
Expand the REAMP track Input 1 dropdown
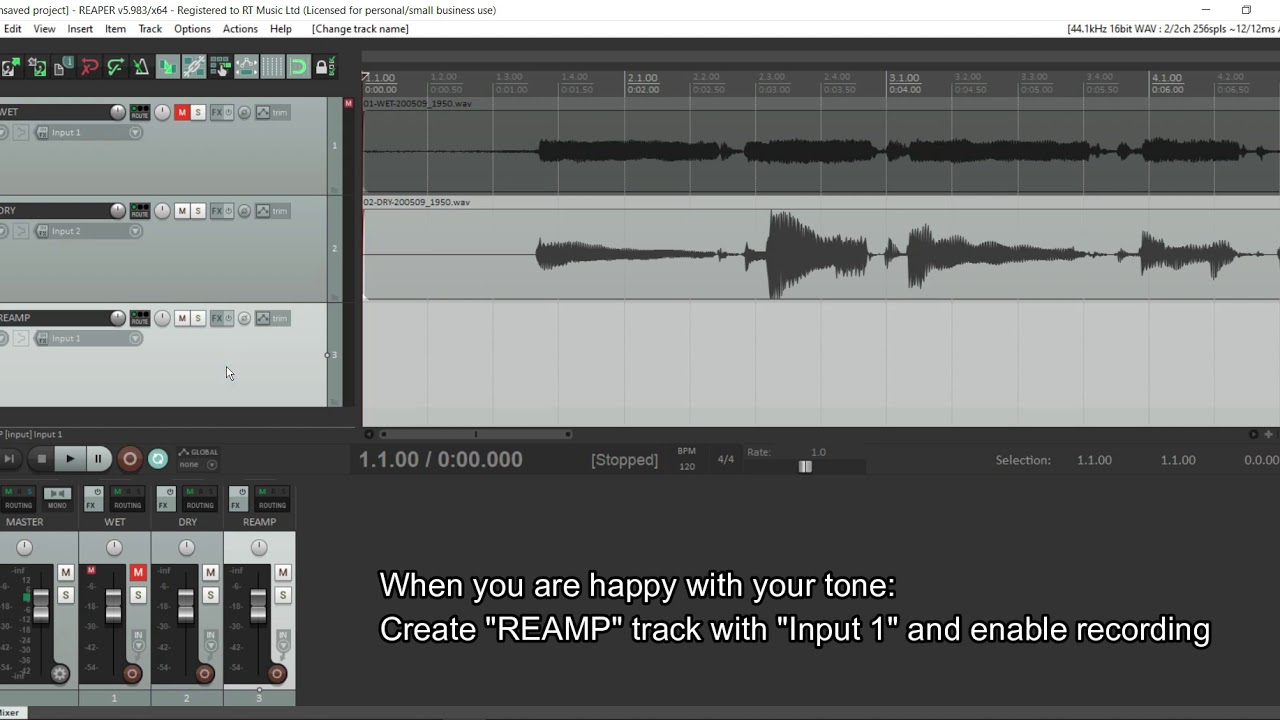tap(135, 338)
